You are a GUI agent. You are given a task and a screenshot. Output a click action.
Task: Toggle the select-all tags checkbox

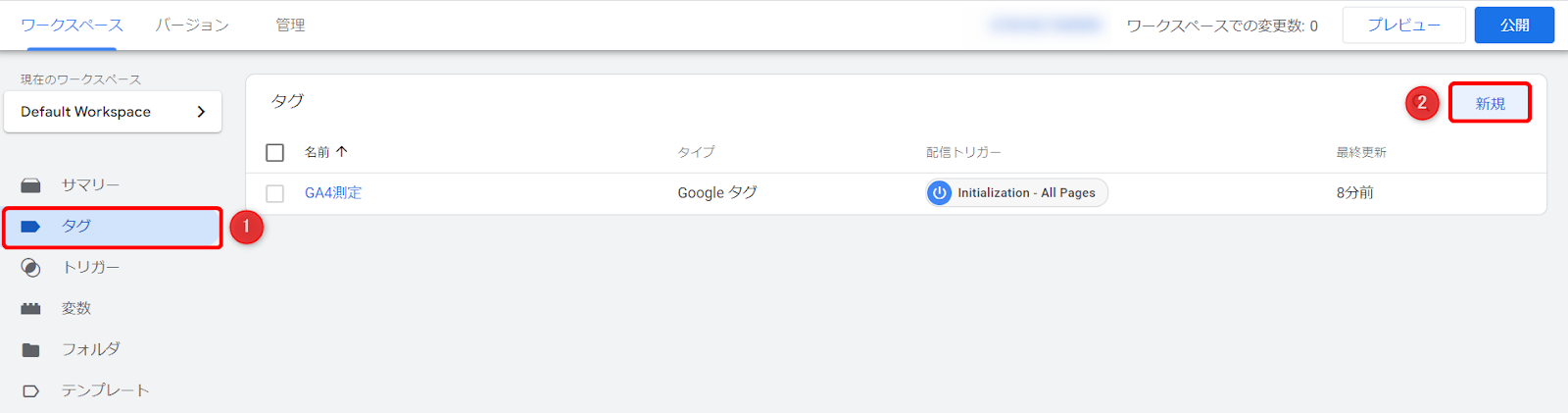275,152
